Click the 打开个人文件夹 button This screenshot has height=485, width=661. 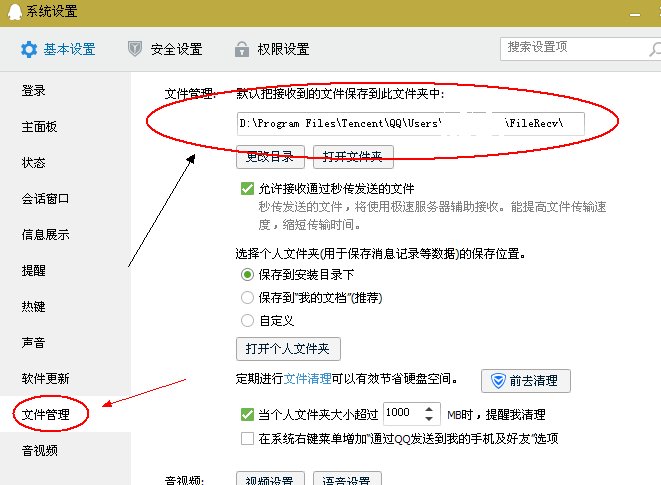(x=288, y=349)
